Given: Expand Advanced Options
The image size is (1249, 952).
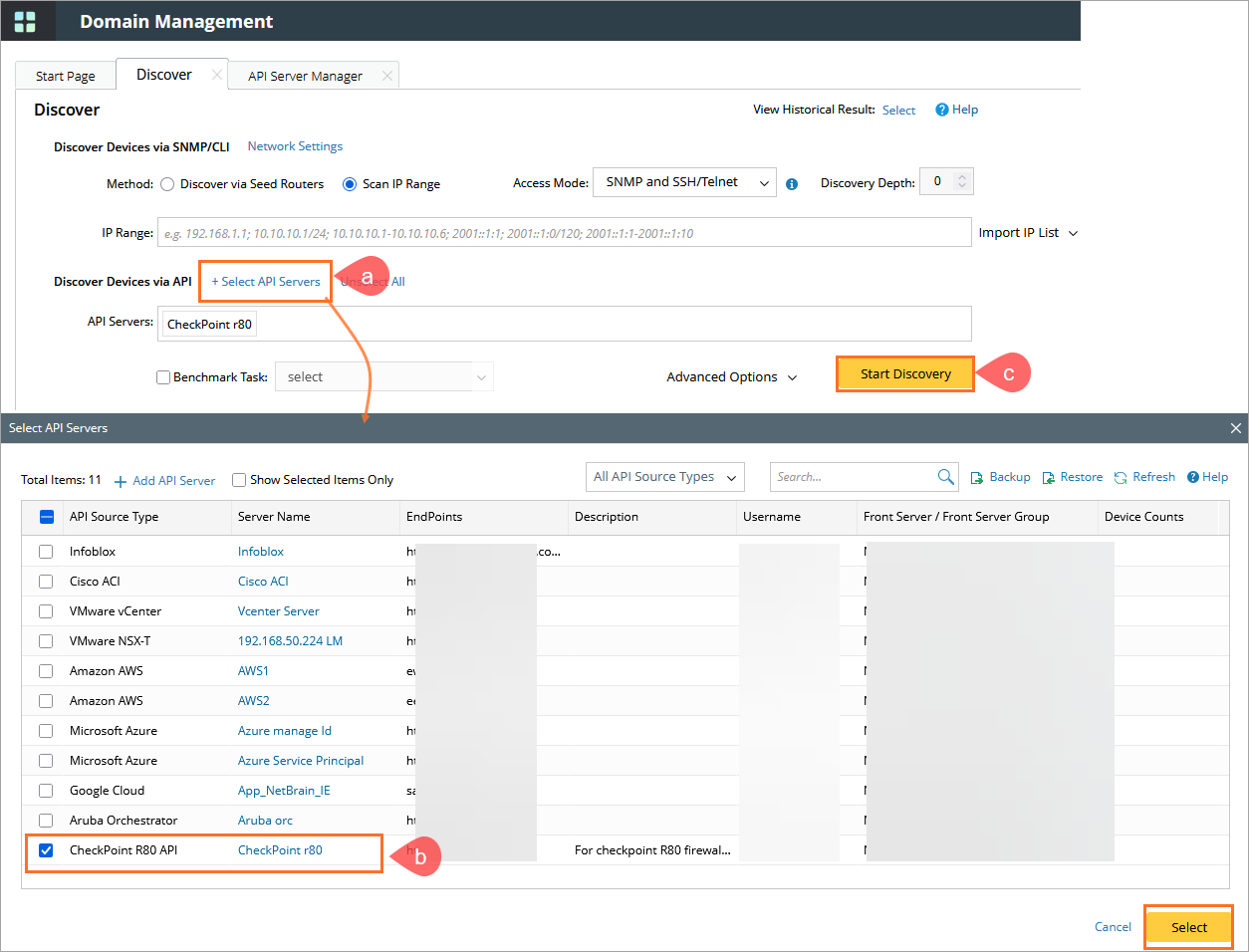Looking at the screenshot, I should click(x=732, y=377).
